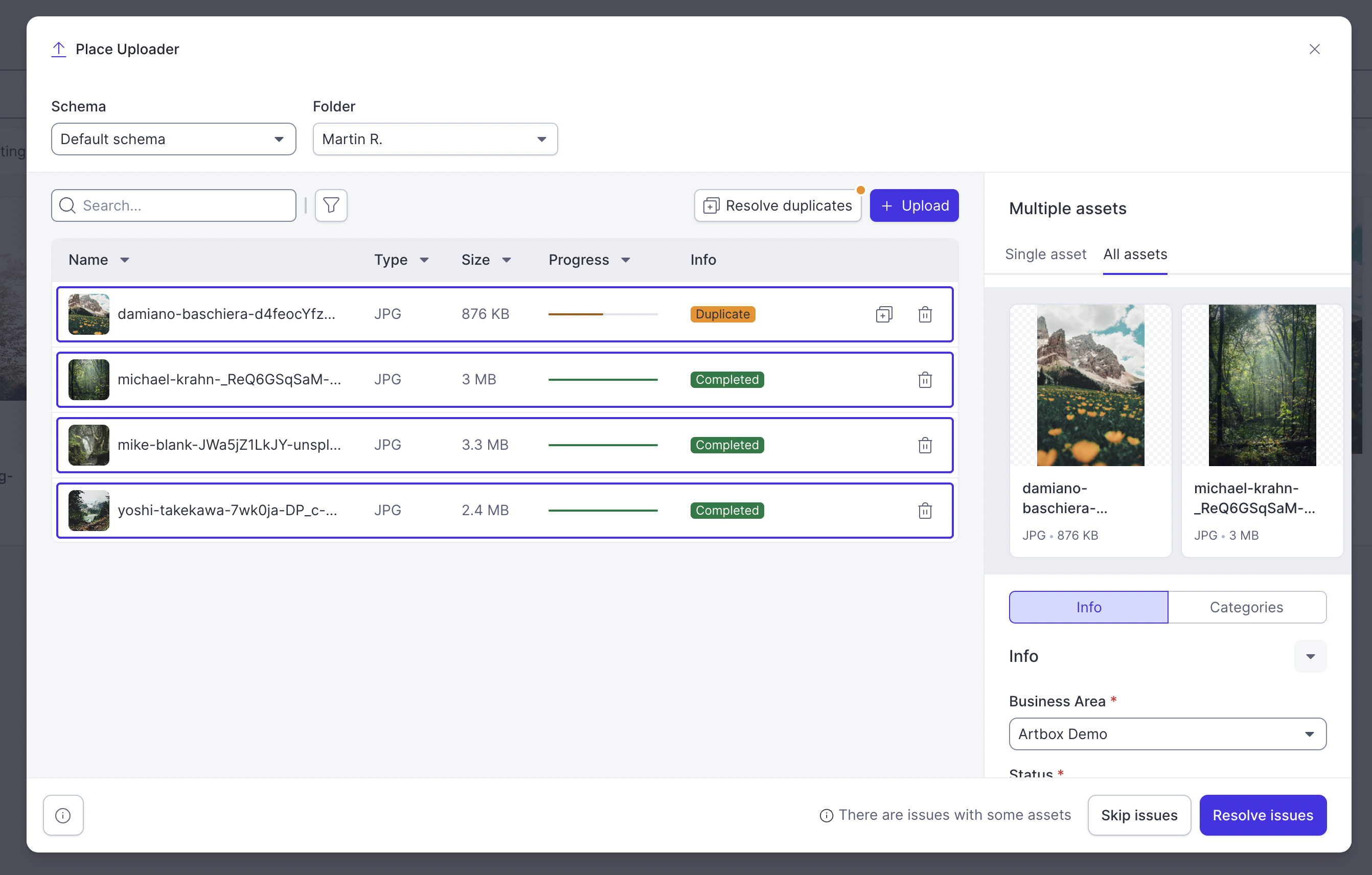The width and height of the screenshot is (1372, 875).
Task: Click the search magnifier icon
Action: (x=68, y=205)
